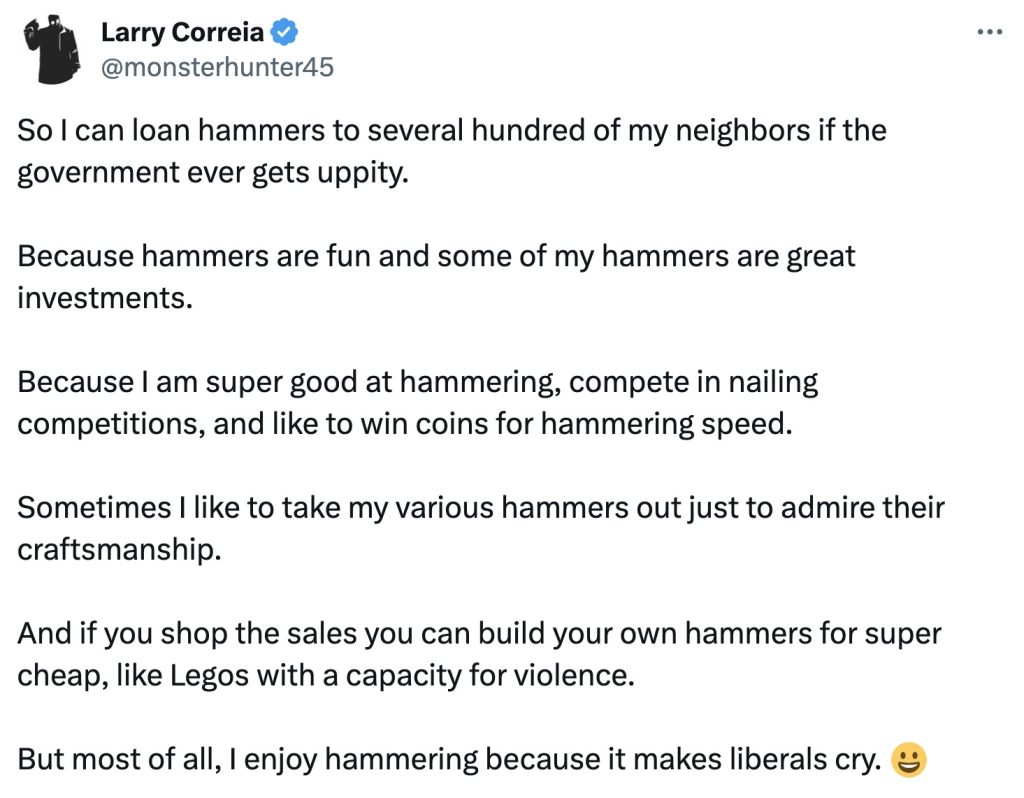Click the line starting "So I can loan hammers"
This screenshot has width=1024, height=798.
pos(451,131)
